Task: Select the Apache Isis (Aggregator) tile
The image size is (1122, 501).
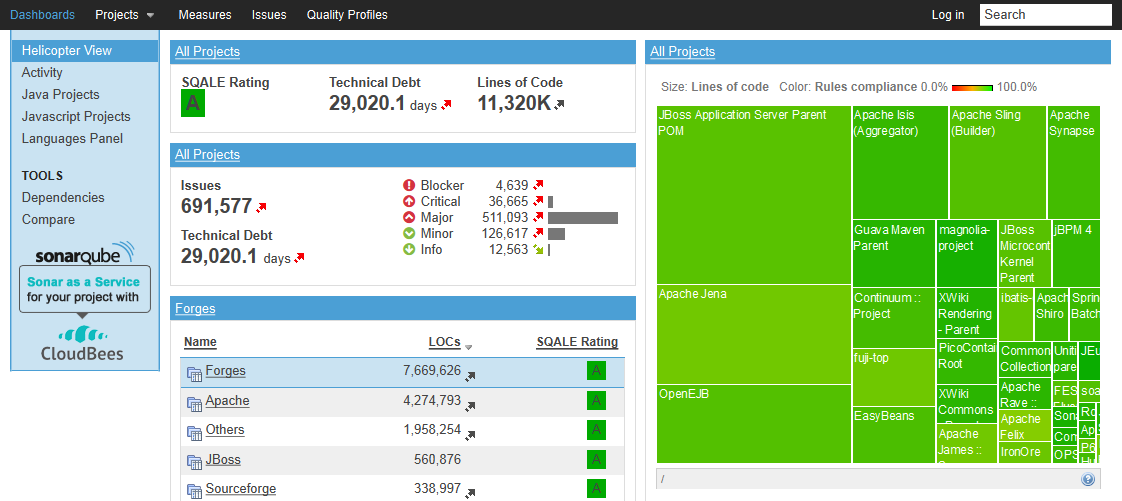Action: point(900,162)
